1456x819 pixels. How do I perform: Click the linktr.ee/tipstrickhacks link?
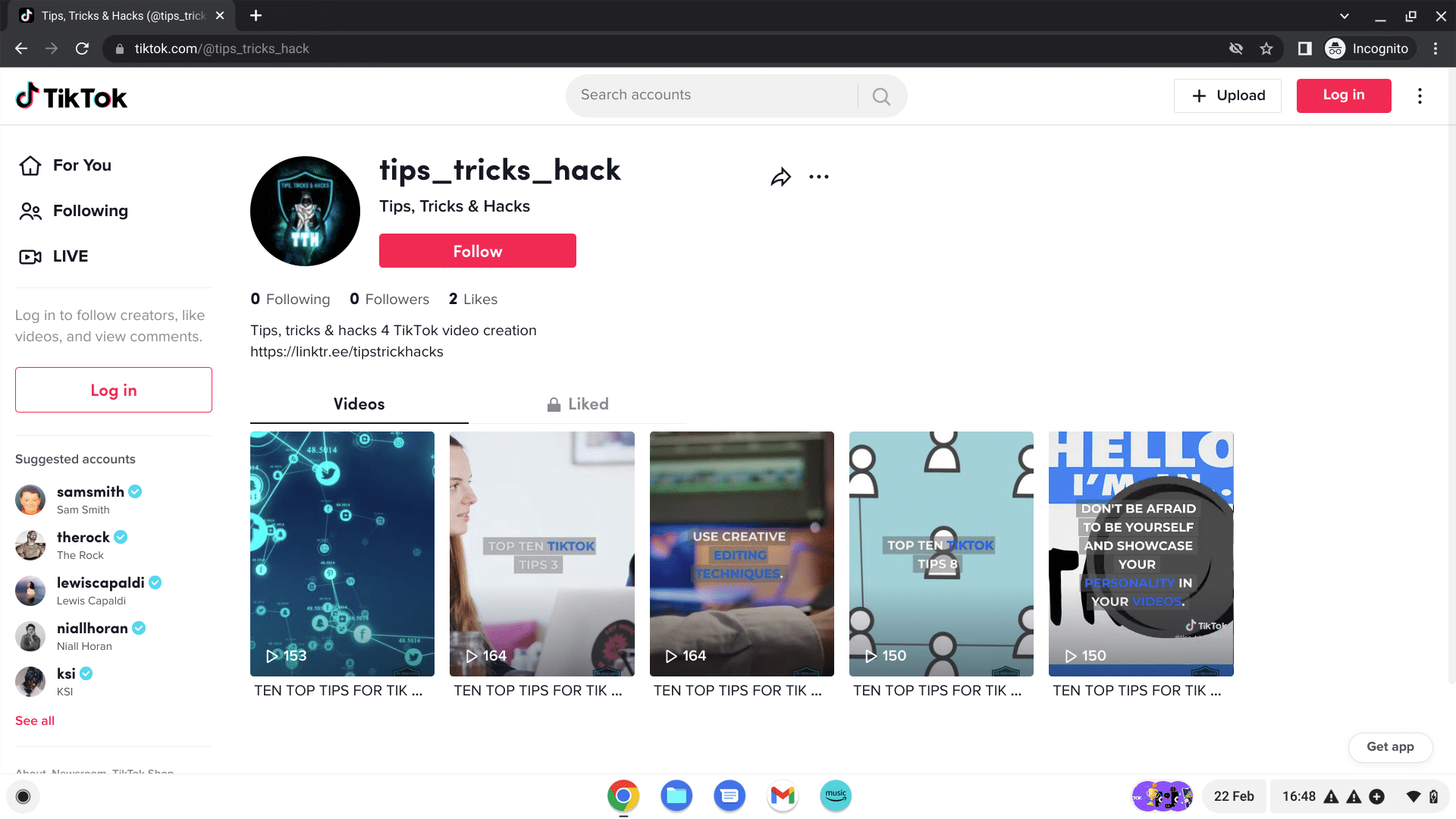coord(347,351)
